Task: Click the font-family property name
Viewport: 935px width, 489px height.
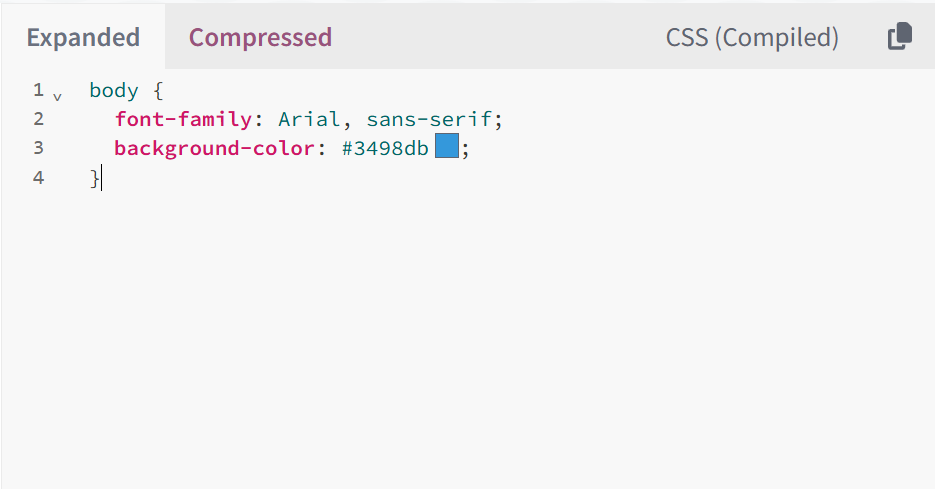Action: [183, 119]
